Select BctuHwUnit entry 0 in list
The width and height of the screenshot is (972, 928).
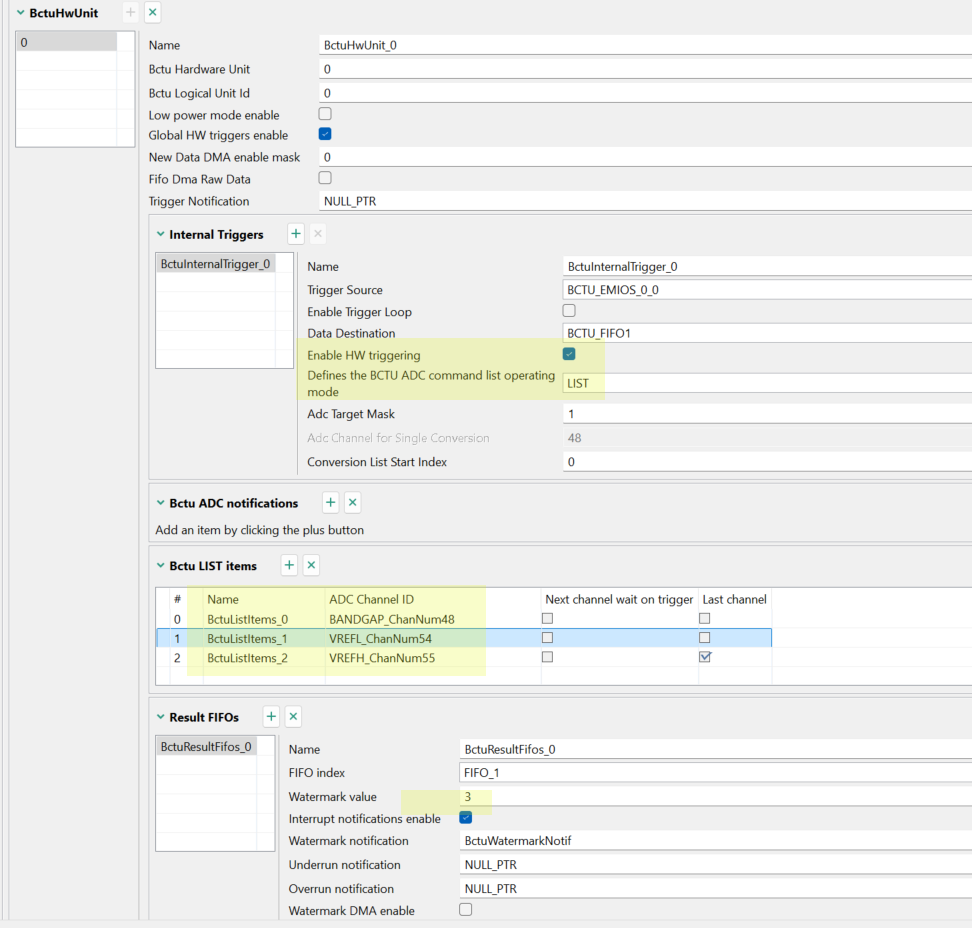[66, 42]
